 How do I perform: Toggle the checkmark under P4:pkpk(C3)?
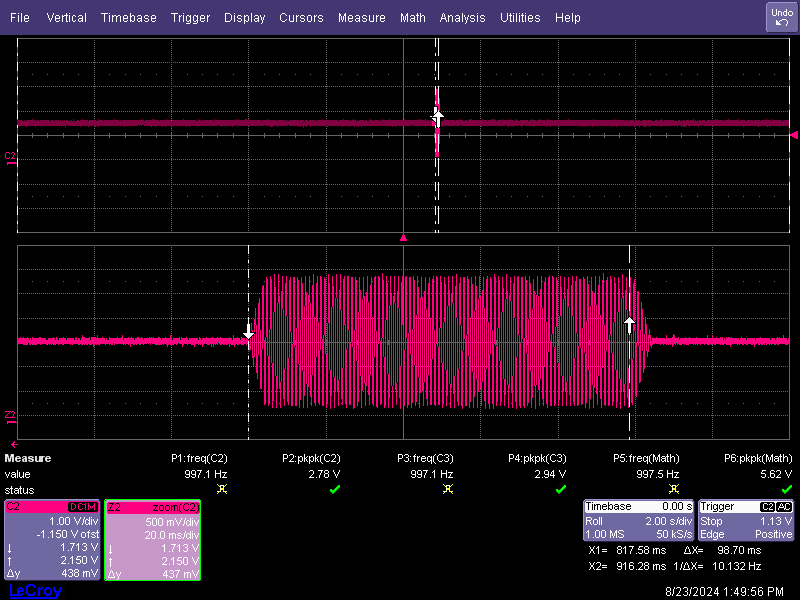point(560,489)
